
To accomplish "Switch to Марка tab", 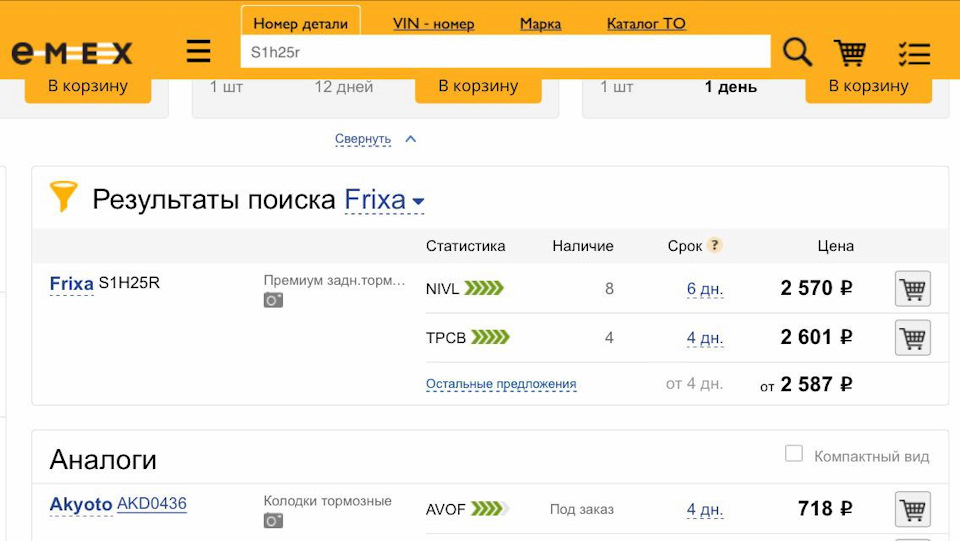I will click(541, 24).
